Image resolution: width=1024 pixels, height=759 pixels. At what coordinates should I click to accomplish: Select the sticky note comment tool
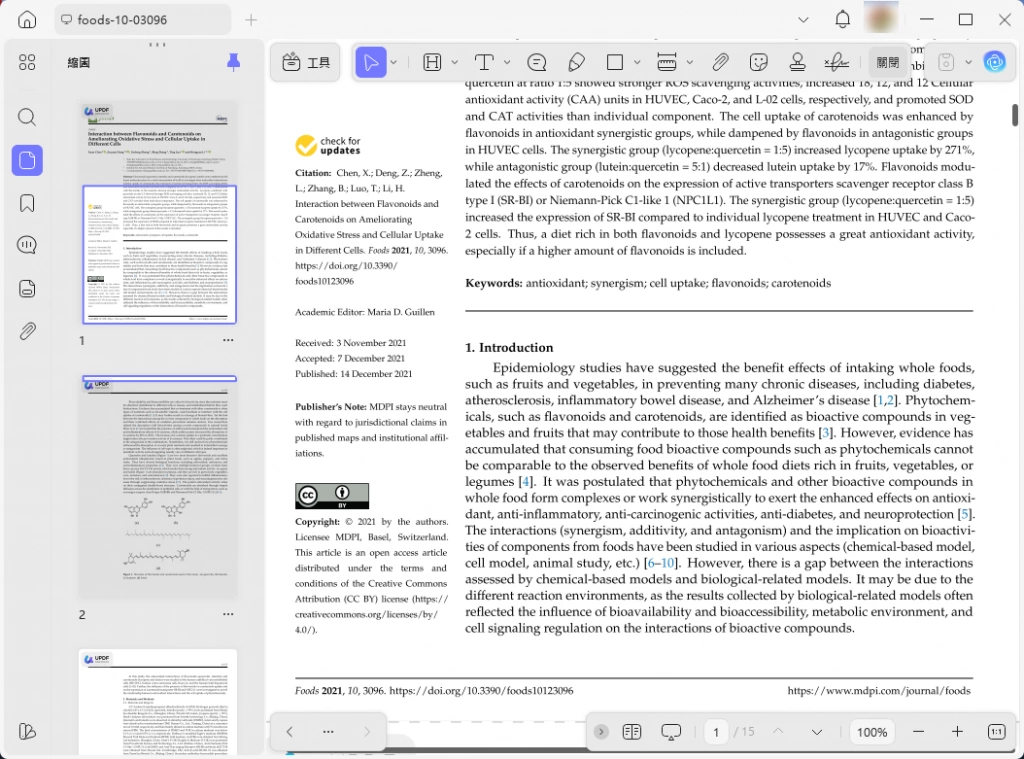point(537,63)
